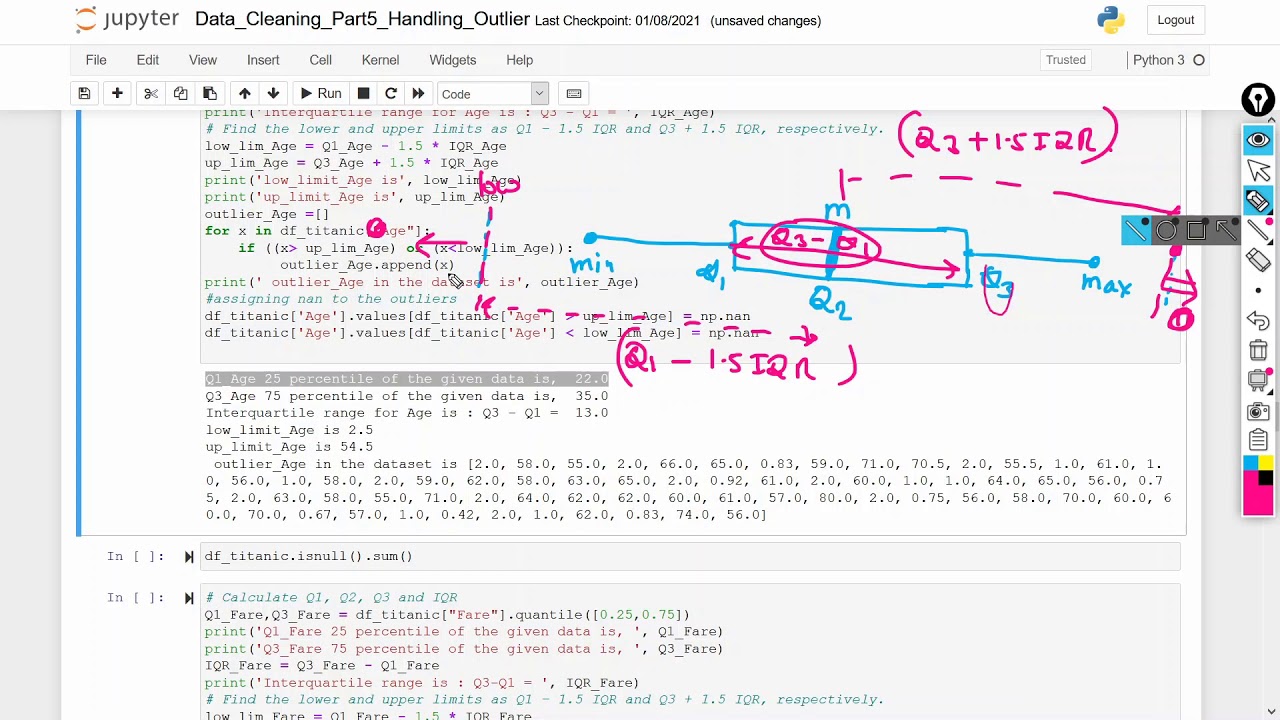Open the Code cell type dropdown

493,94
